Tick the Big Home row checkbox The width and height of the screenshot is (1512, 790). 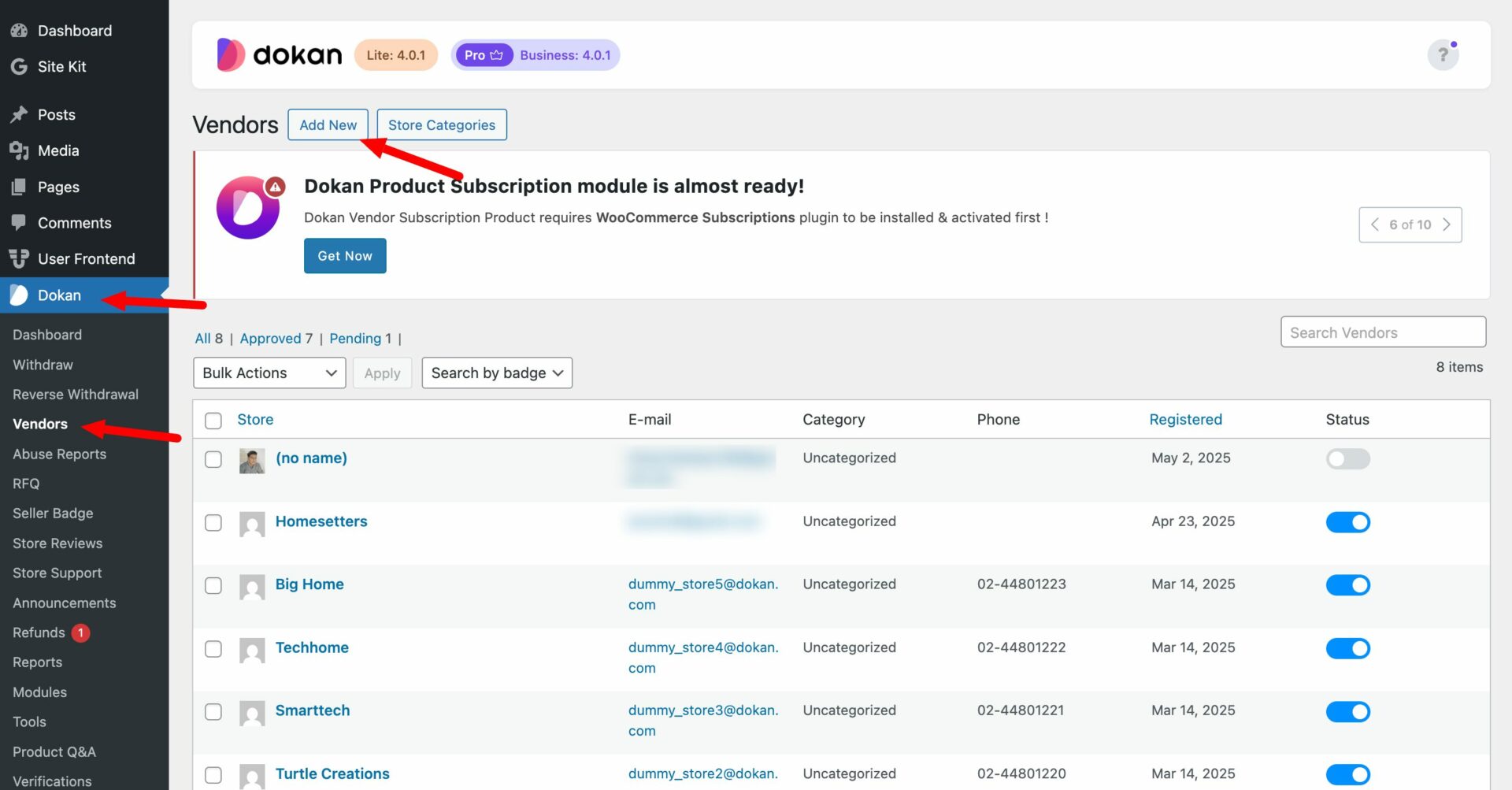[x=213, y=585]
